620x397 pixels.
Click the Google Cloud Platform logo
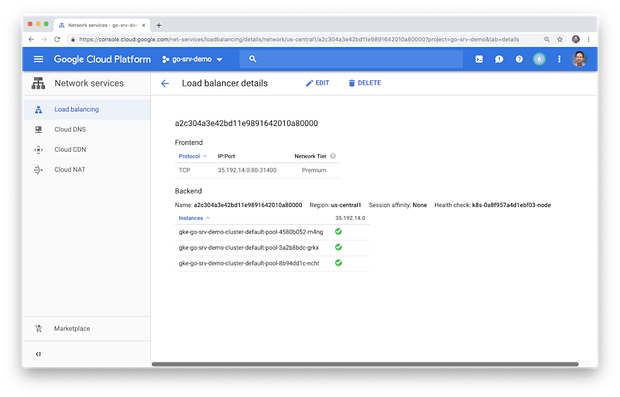click(x=102, y=59)
